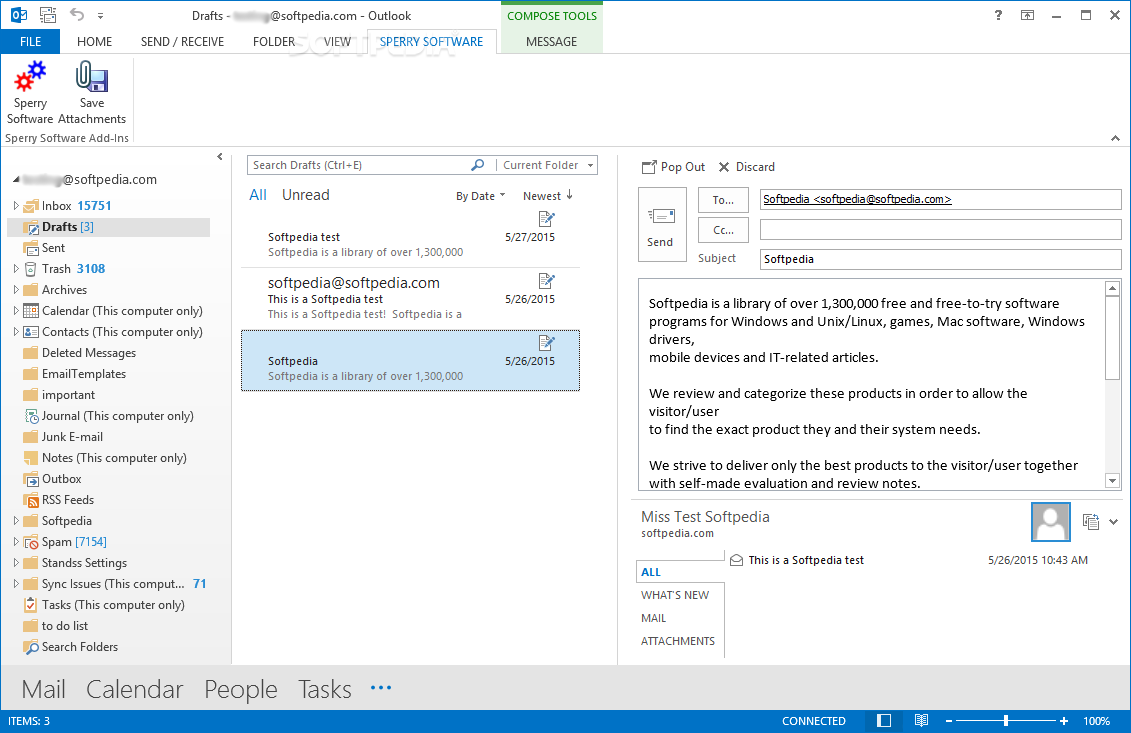The image size is (1131, 733).
Task: Expand the Softpedia folder in the folder pane
Action: point(16,520)
